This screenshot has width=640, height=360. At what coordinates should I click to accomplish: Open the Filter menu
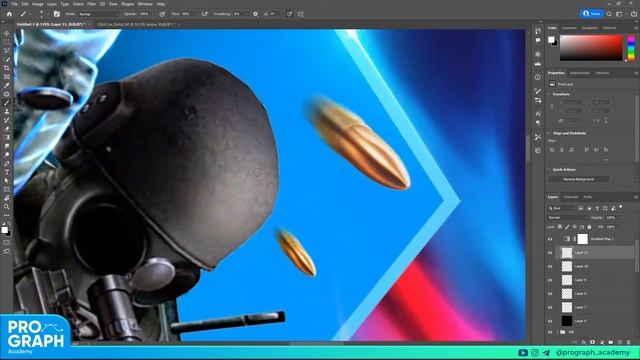[91, 4]
